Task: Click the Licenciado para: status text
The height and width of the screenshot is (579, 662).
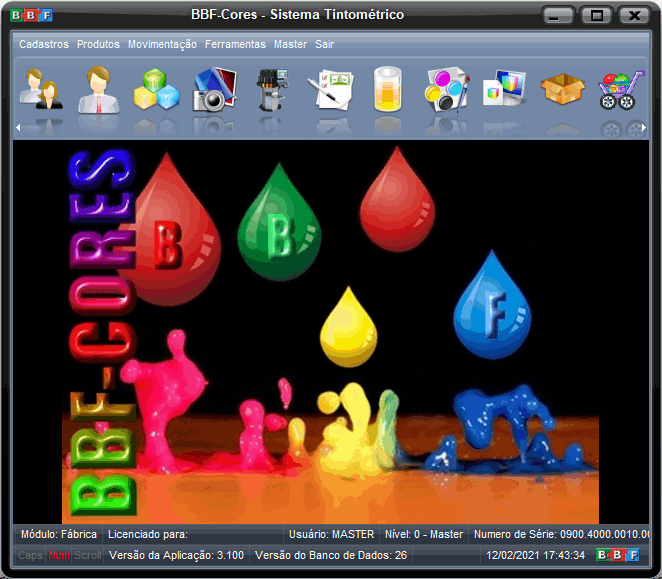Action: coord(148,534)
